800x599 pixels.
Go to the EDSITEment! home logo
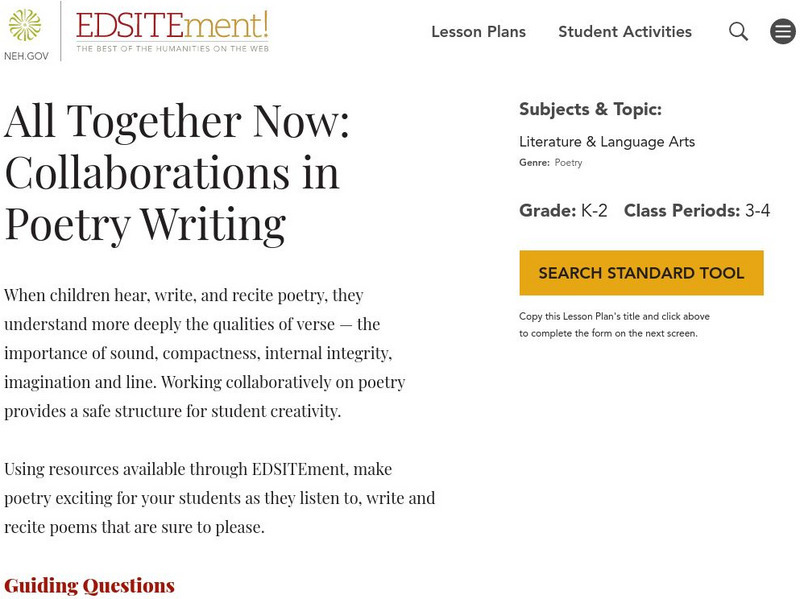point(172,24)
